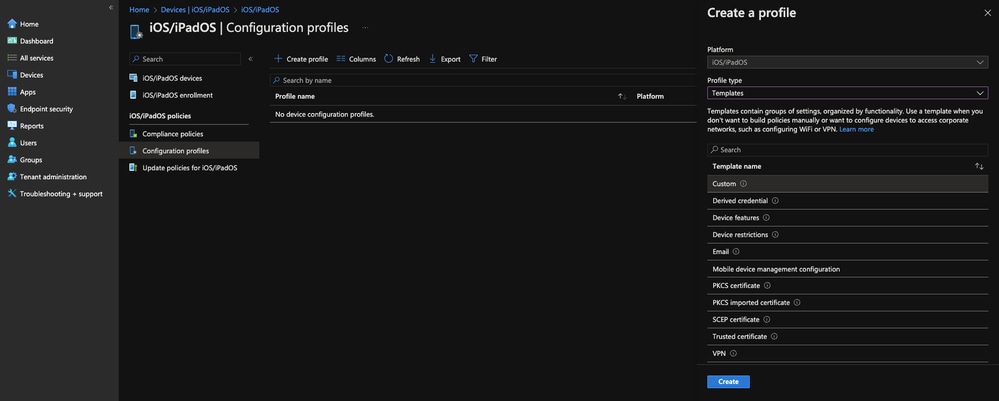Select the PKCS certificate template
This screenshot has width=999, height=401.
pos(847,286)
